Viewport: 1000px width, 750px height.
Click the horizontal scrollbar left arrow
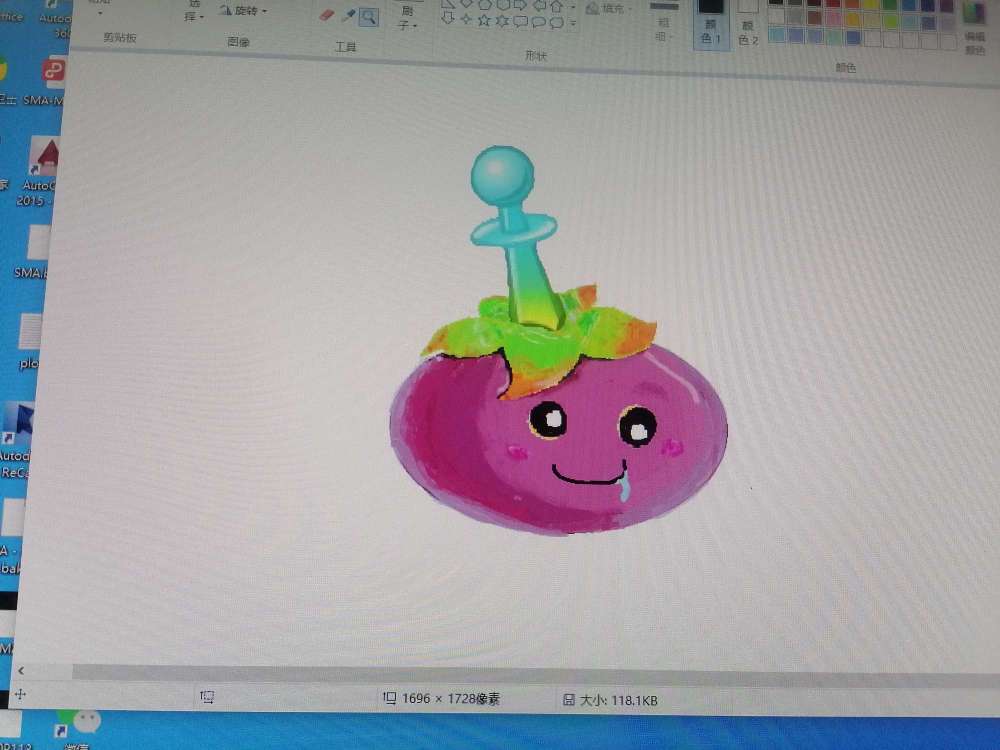(x=21, y=670)
